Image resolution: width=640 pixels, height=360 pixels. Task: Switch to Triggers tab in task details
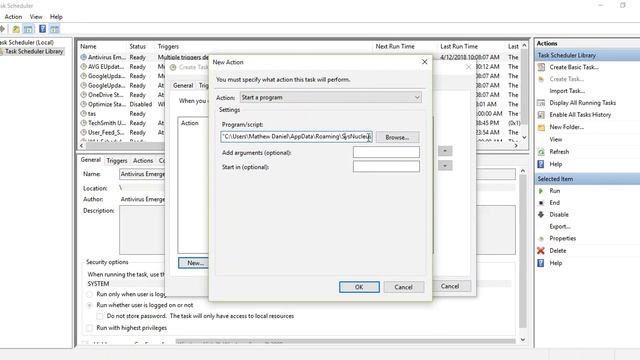117,161
